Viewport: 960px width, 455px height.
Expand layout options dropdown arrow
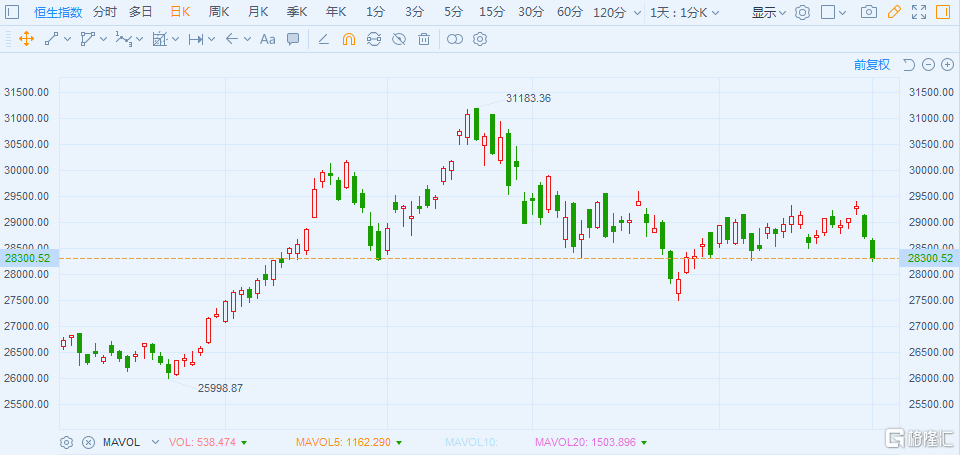(843, 12)
